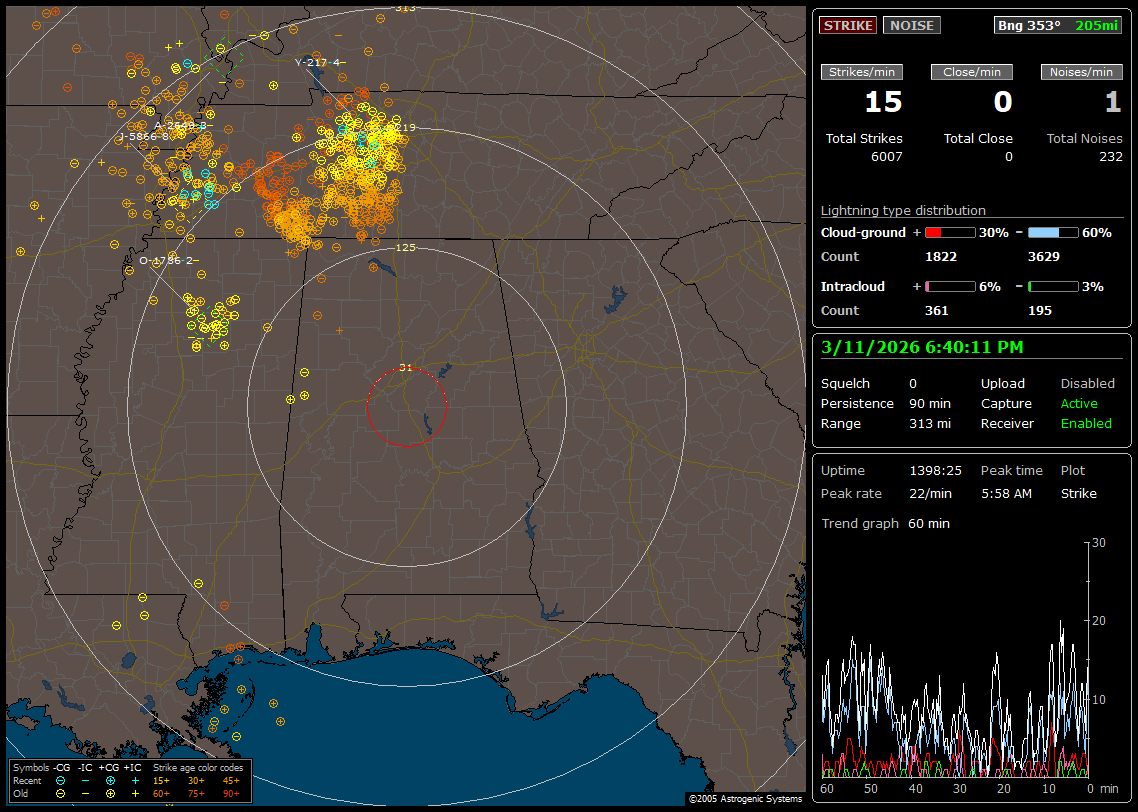Select storm label Y-217-4 on map
Viewport: 1138px width, 812px height.
pyautogui.click(x=318, y=62)
